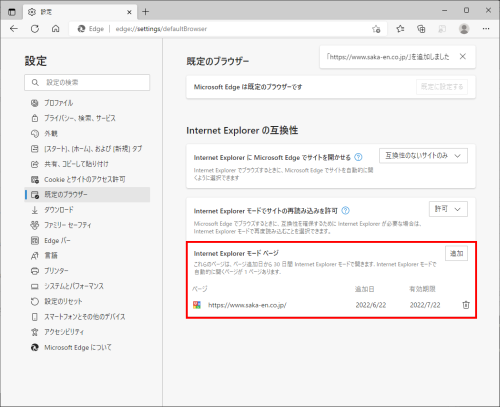
Task: Expand 互換性のないサイトのみ dropdown
Action: coord(423,156)
